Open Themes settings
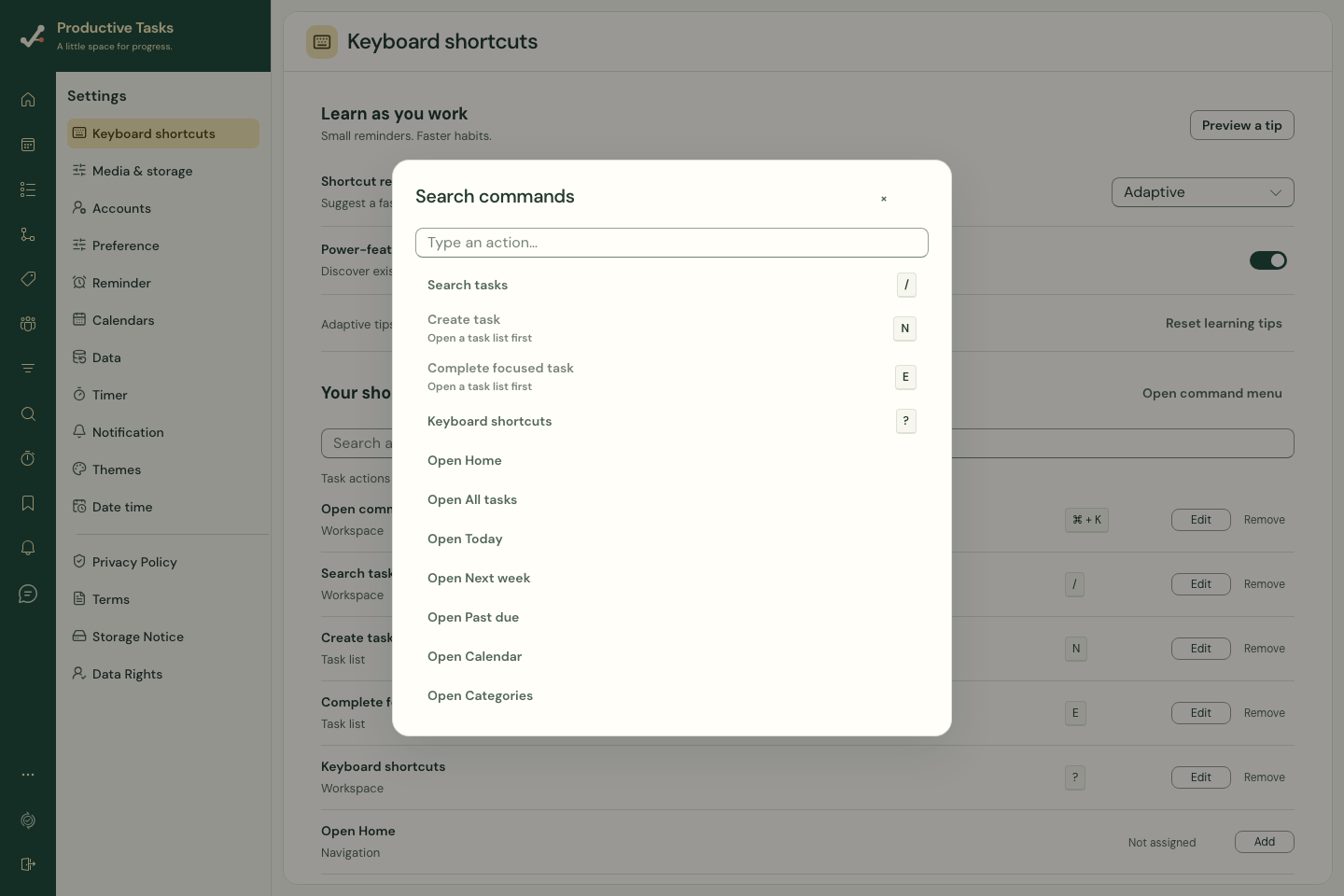The image size is (1344, 896). pyautogui.click(x=163, y=469)
